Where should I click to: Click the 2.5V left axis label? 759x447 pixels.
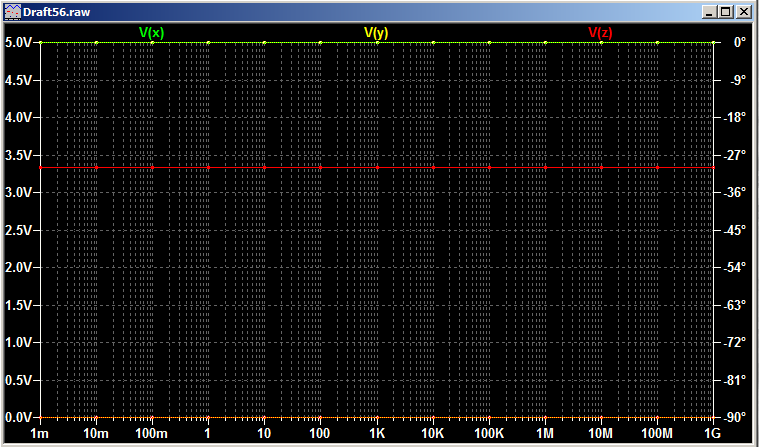pyautogui.click(x=19, y=230)
